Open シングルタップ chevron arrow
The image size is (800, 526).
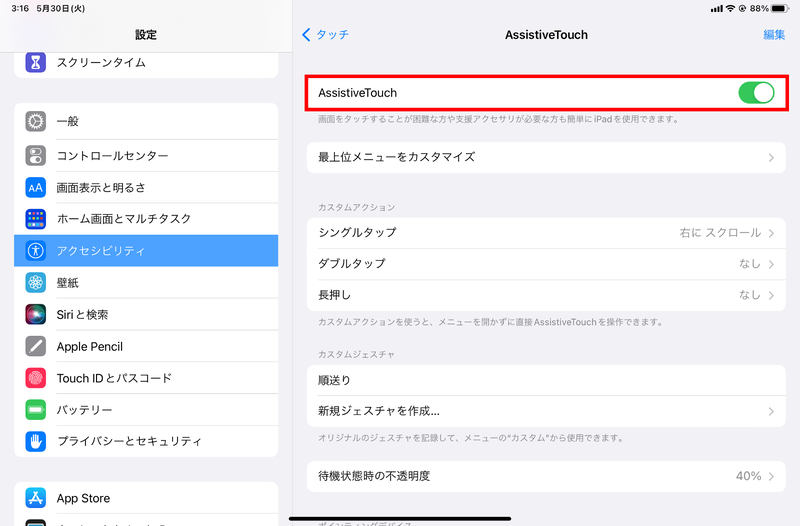click(x=771, y=233)
